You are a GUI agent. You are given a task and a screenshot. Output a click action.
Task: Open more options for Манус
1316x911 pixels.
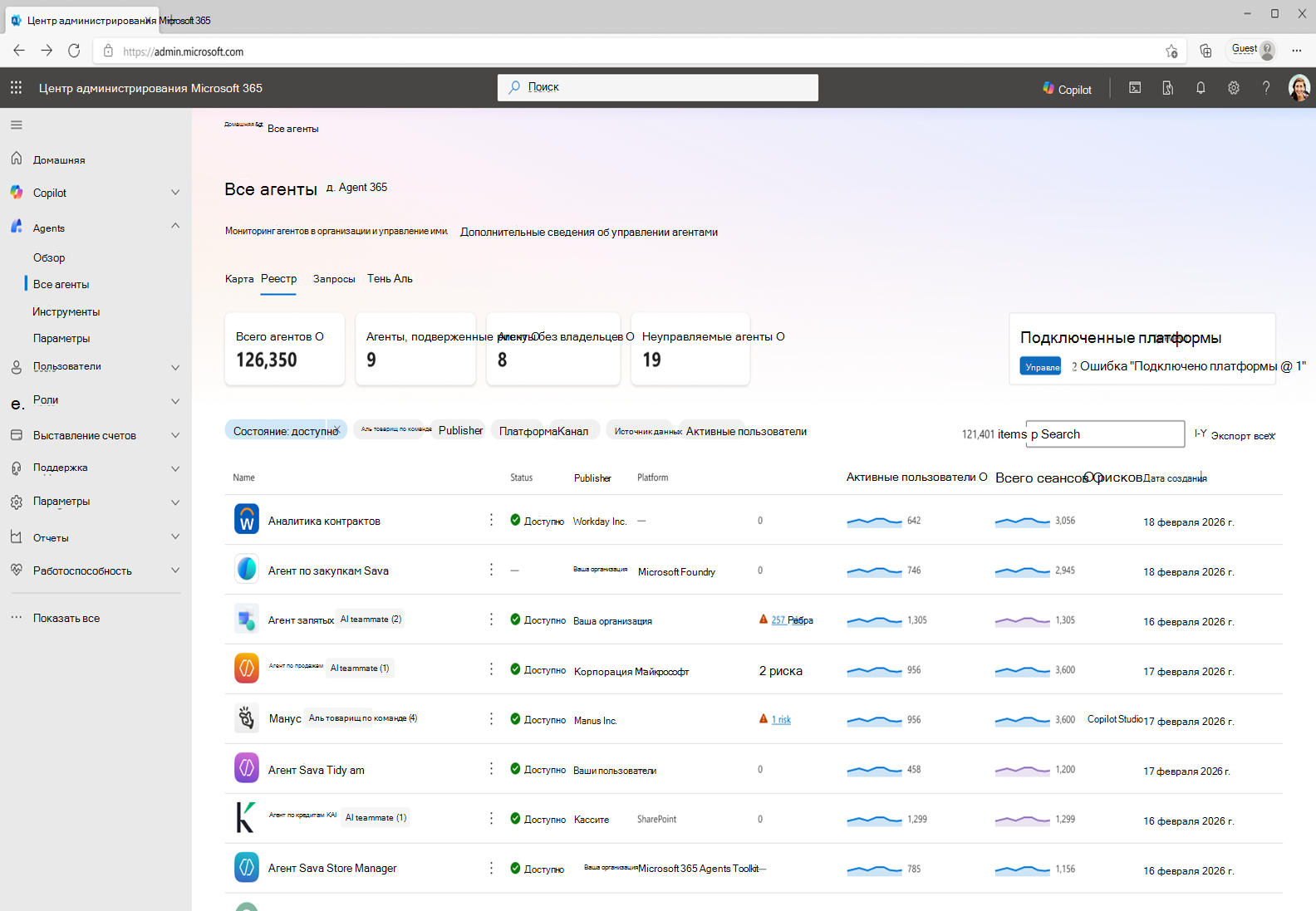(491, 718)
